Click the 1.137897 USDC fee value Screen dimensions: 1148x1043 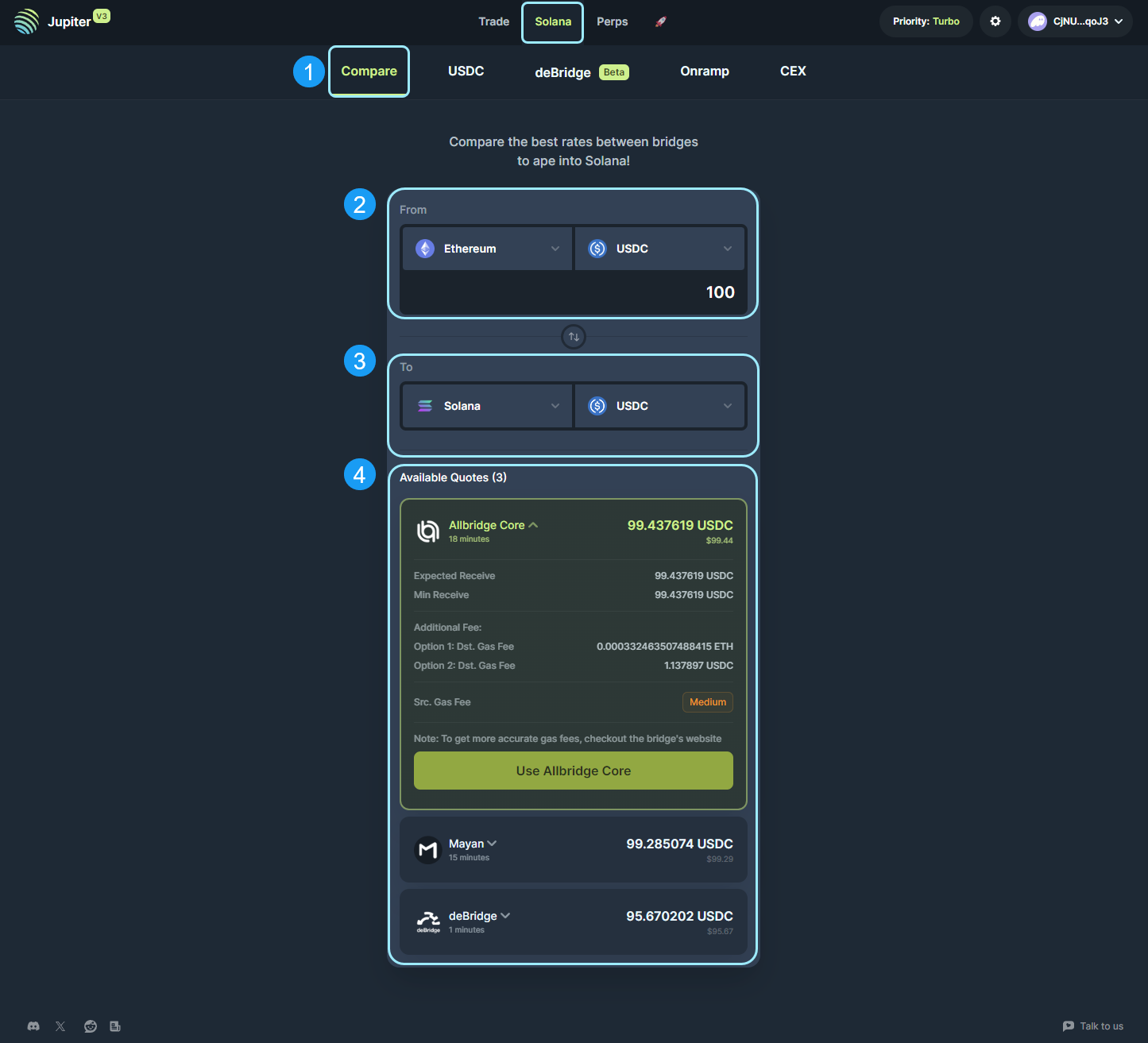[698, 666]
